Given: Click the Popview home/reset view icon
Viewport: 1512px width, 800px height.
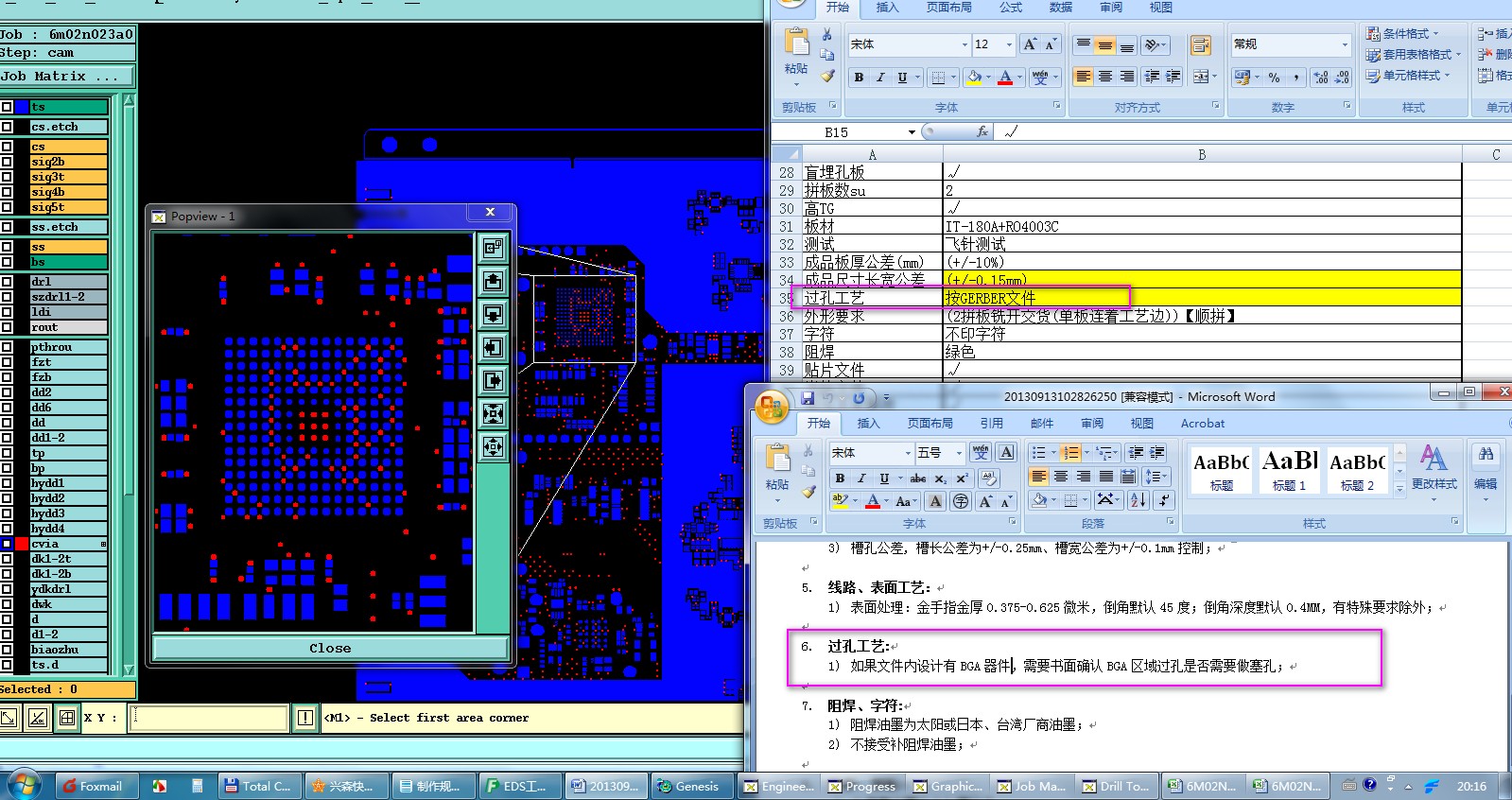Looking at the screenshot, I should click(x=493, y=248).
